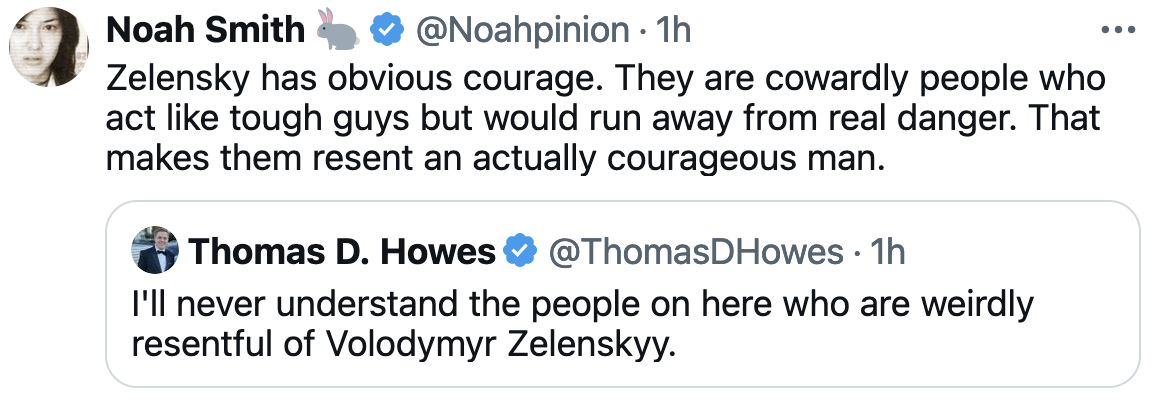1164x406 pixels.
Task: Open Noah Smith's profile picture
Action: pos(50,47)
